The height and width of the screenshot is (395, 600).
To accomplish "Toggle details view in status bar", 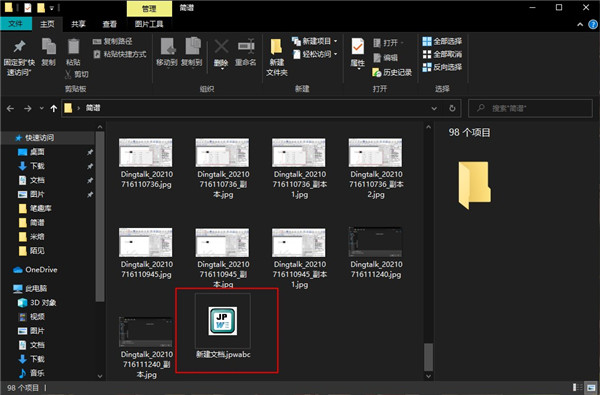I will coord(577,387).
